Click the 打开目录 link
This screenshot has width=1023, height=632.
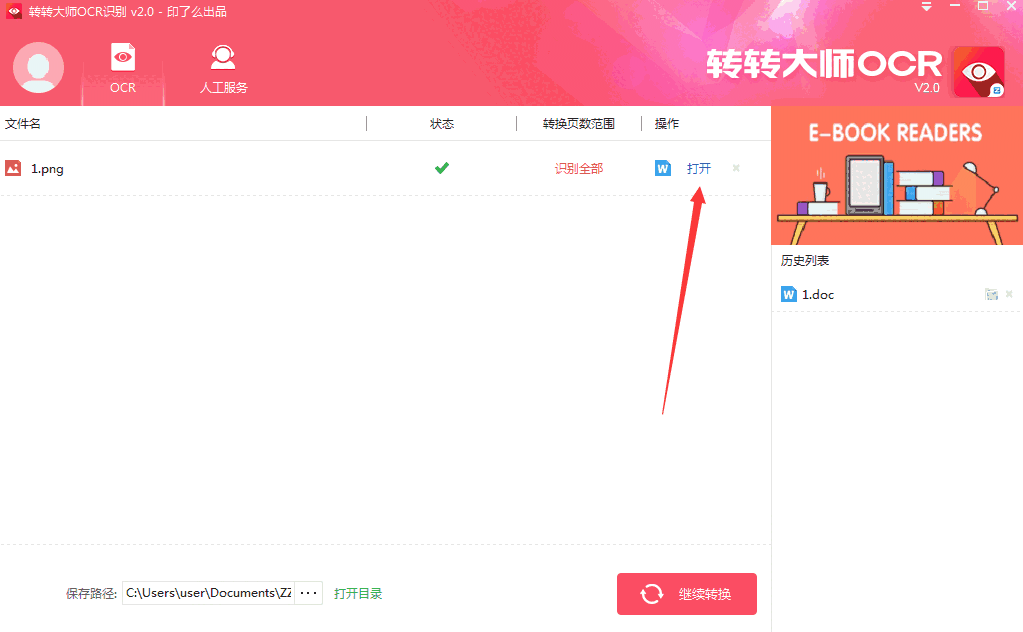tap(358, 592)
